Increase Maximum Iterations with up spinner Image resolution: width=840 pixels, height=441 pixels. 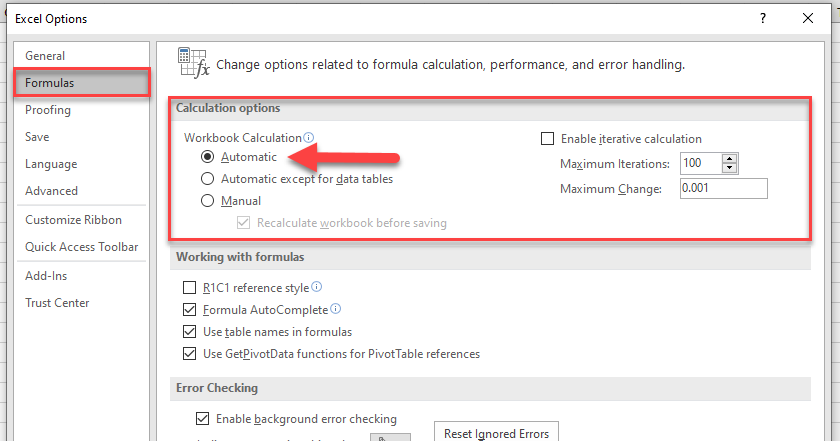[x=730, y=158]
